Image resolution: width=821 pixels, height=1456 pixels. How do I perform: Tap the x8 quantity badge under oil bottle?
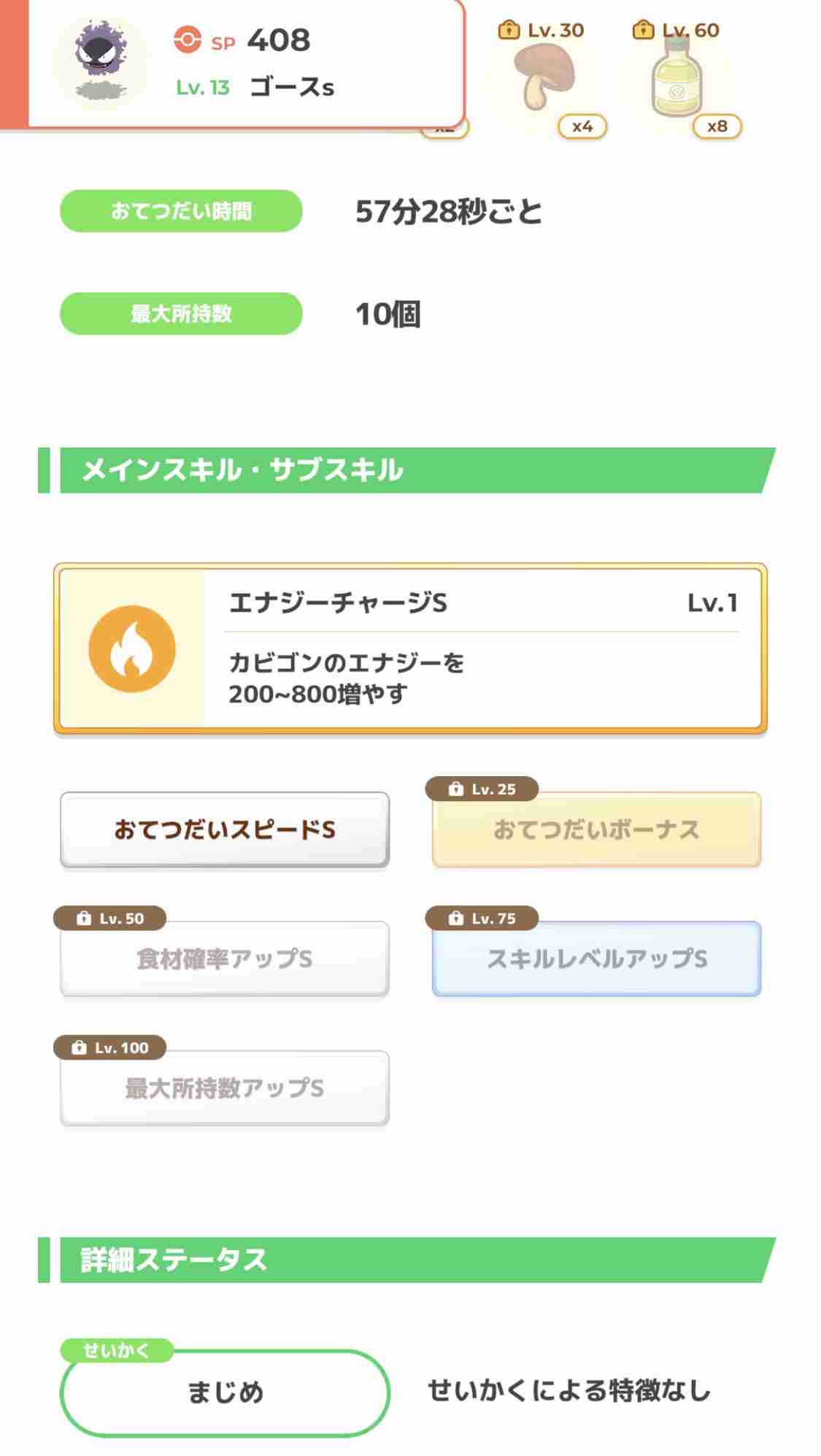click(x=717, y=126)
